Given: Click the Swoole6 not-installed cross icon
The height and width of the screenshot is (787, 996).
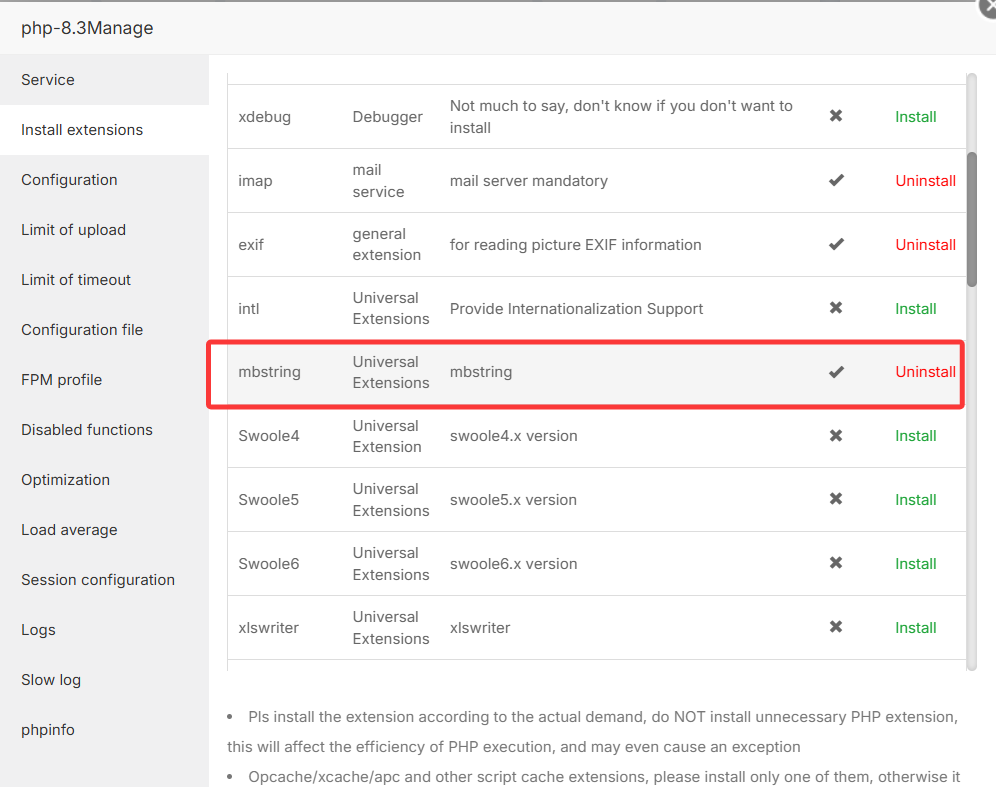Looking at the screenshot, I should click(x=836, y=564).
